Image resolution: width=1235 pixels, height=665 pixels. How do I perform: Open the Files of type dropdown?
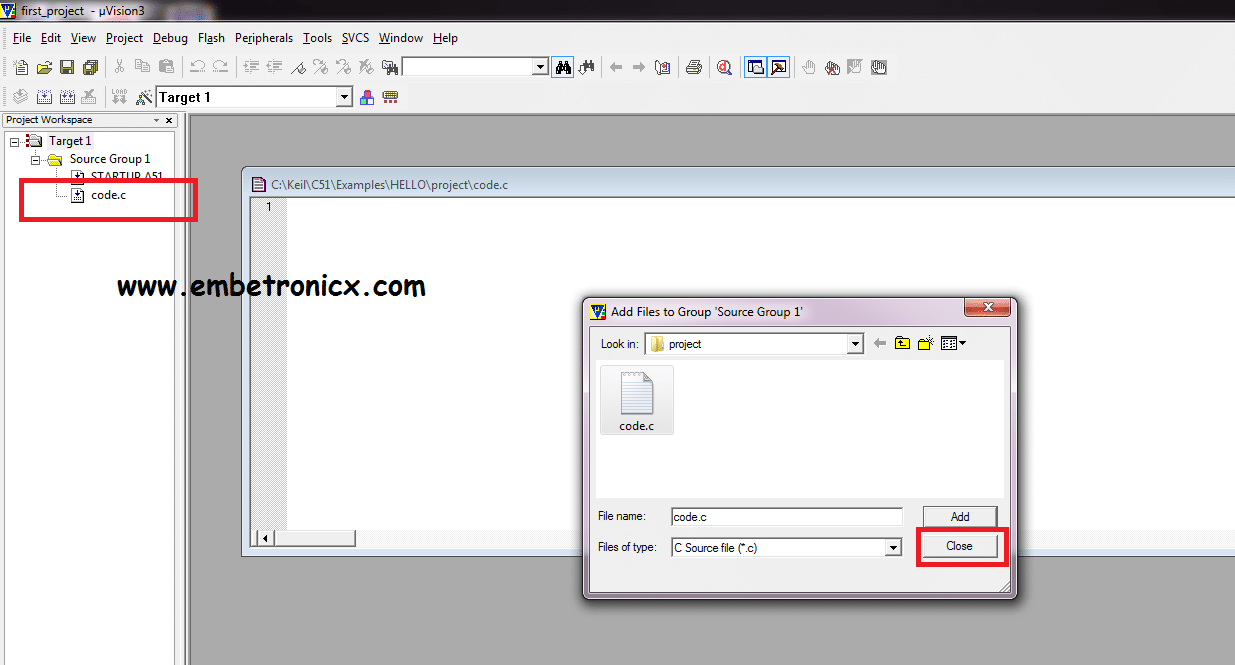[x=893, y=548]
